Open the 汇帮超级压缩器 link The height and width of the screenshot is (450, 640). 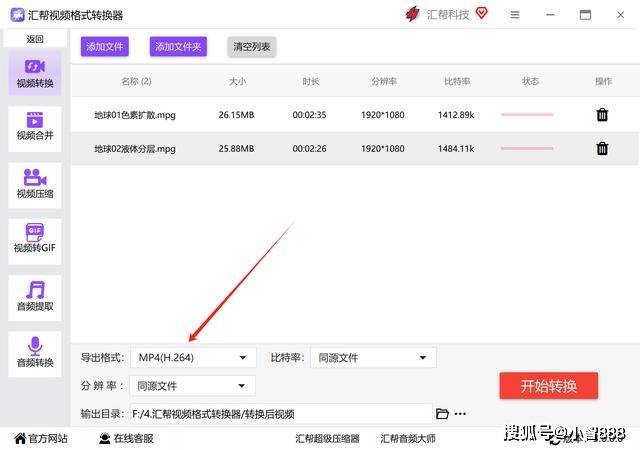pyautogui.click(x=327, y=439)
